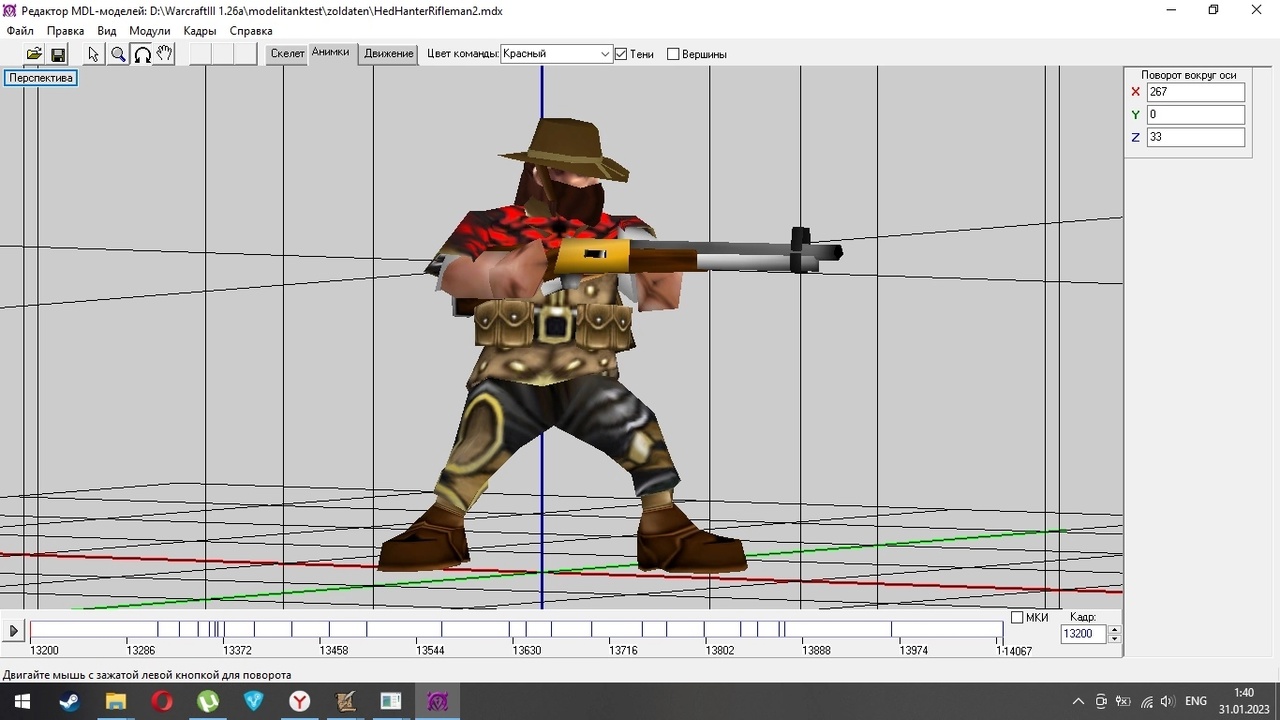The image size is (1280, 720).
Task: Click the Движение button
Action: click(389, 54)
